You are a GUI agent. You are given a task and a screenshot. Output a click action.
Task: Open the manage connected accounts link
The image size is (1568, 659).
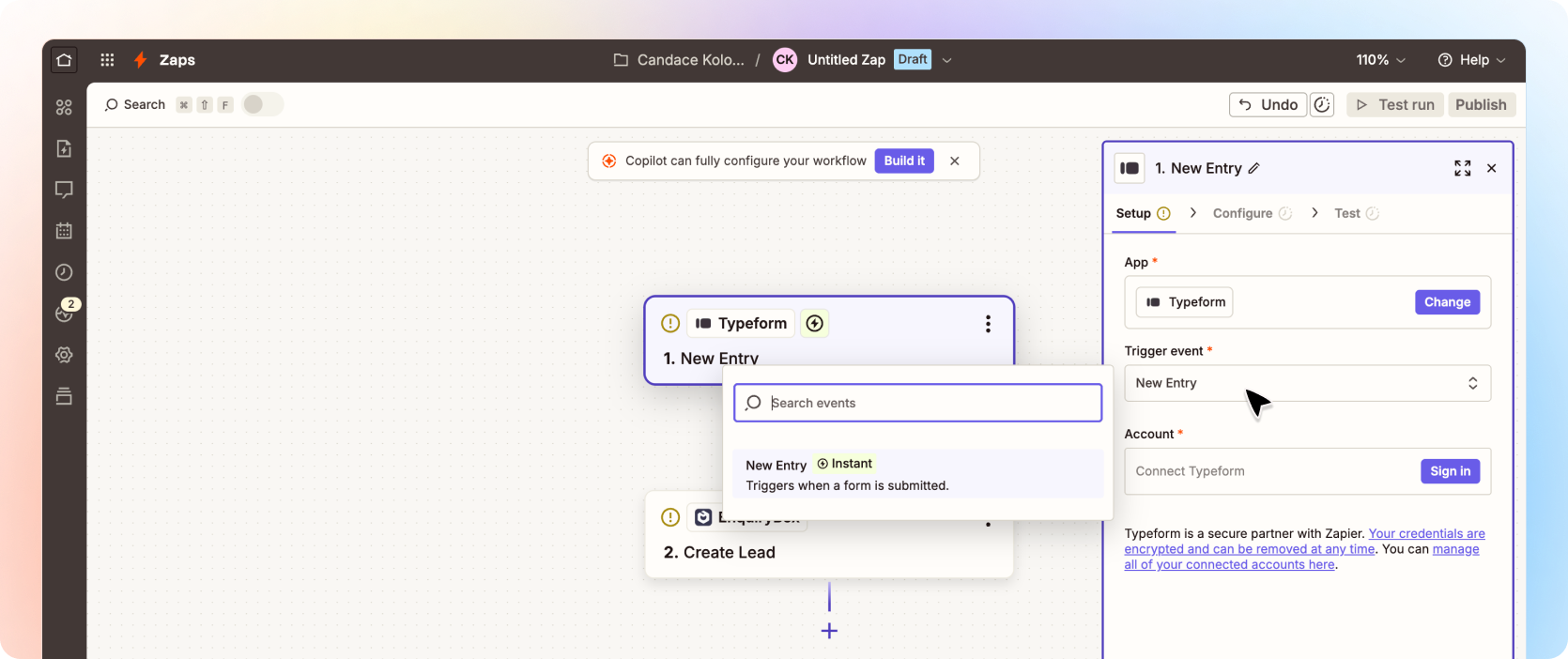(1301, 557)
